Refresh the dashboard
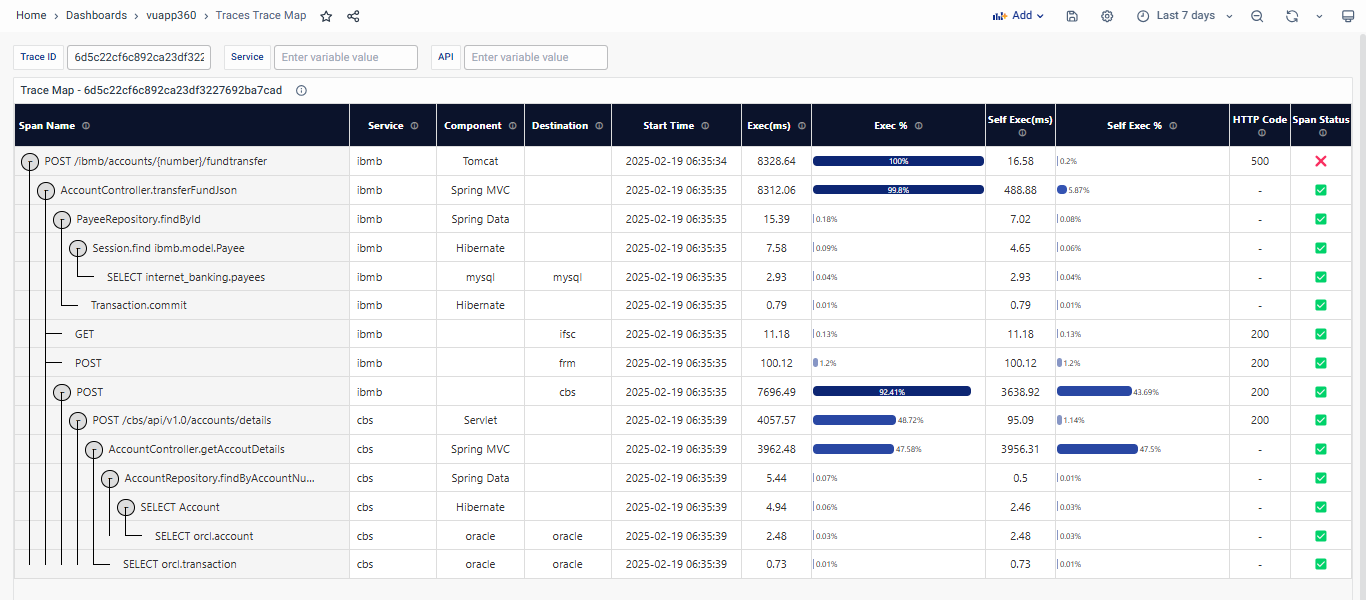 pos(1292,16)
